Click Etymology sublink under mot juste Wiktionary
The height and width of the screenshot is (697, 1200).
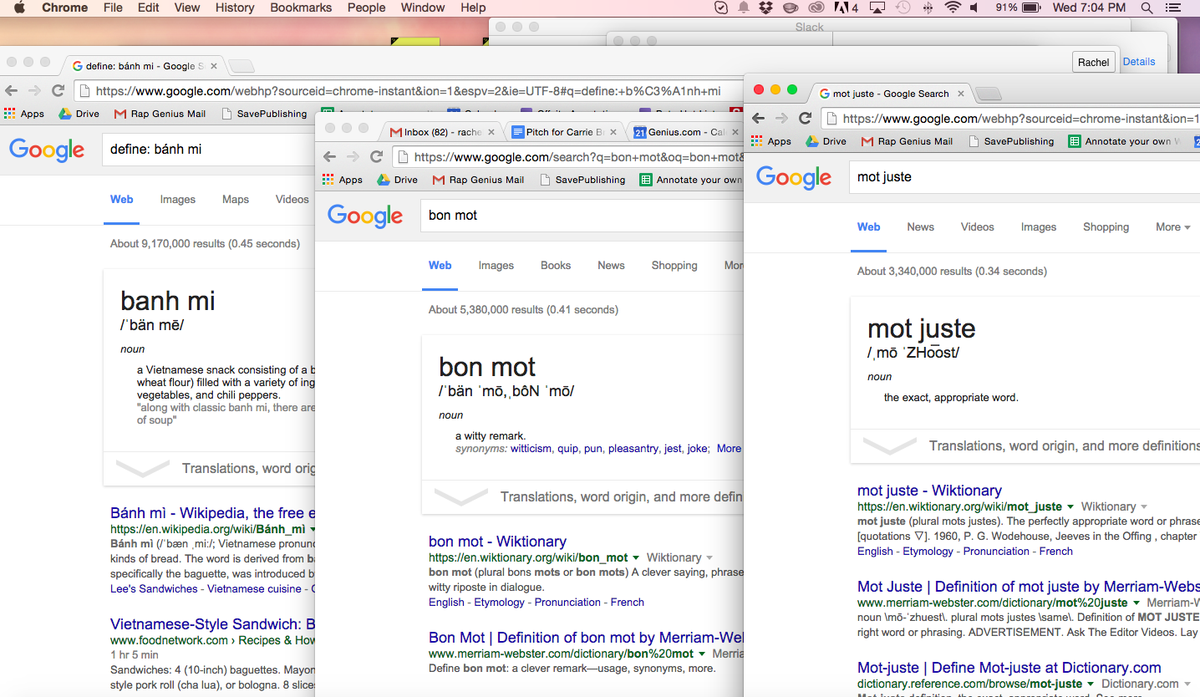[x=929, y=551]
